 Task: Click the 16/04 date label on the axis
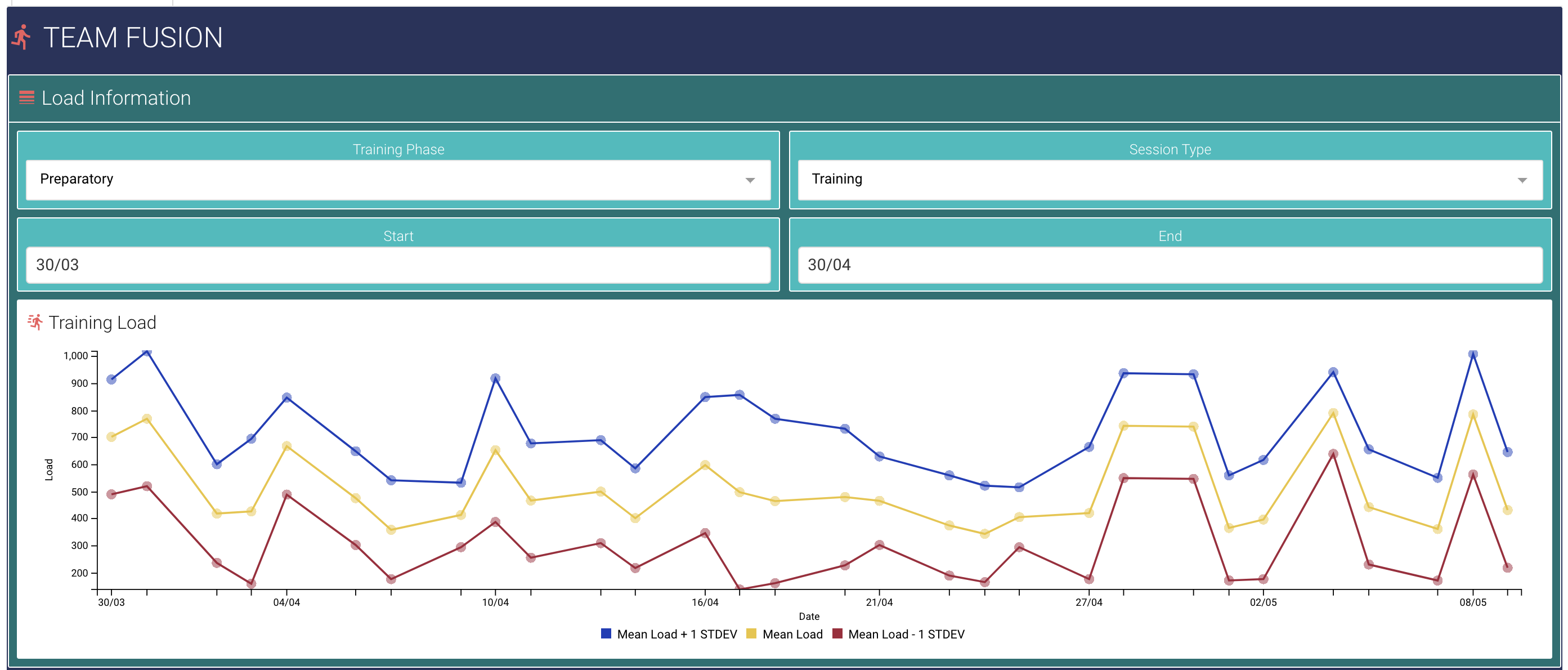(x=705, y=602)
